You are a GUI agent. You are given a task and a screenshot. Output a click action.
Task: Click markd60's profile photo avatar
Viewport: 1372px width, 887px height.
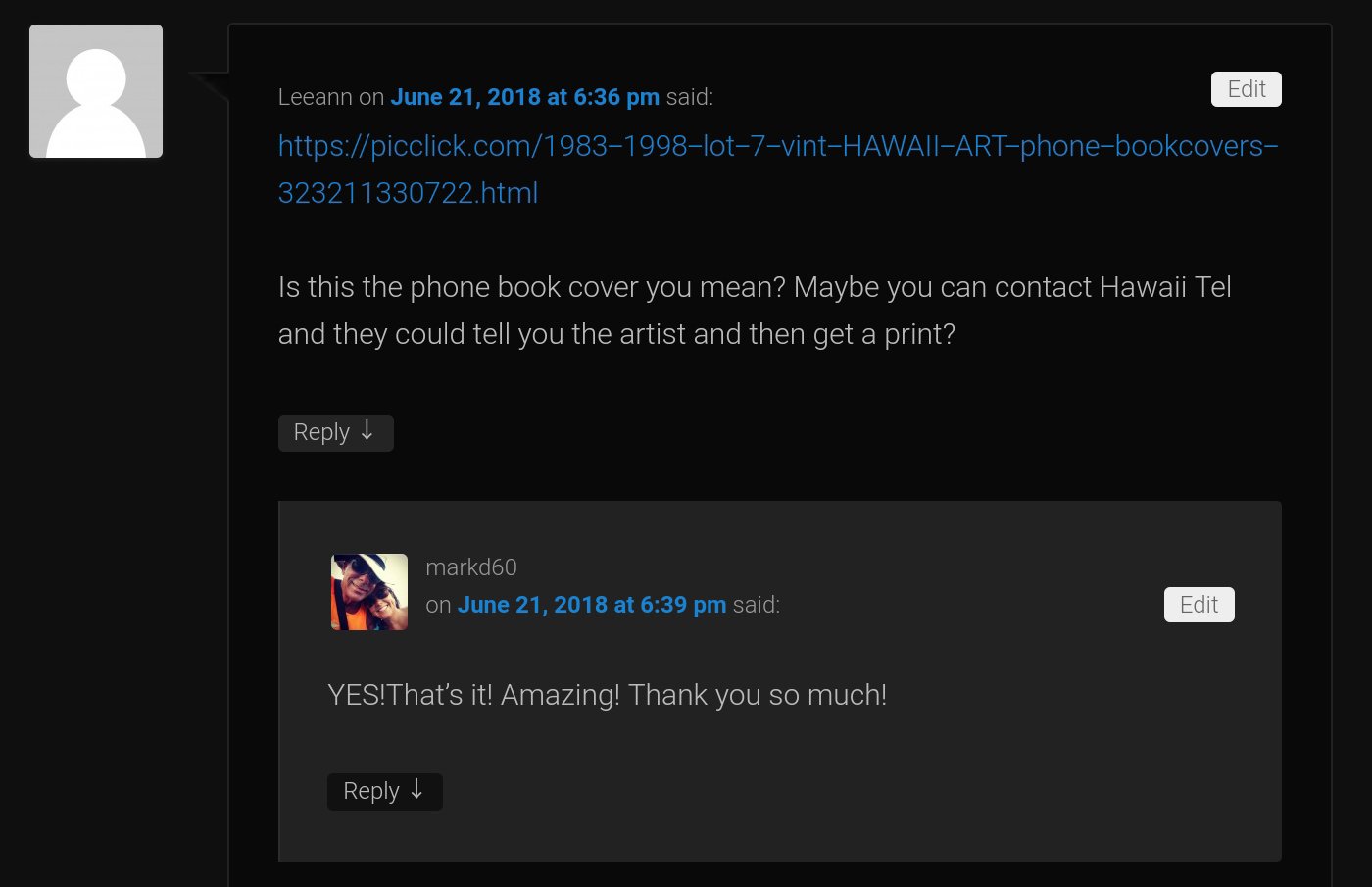point(369,592)
